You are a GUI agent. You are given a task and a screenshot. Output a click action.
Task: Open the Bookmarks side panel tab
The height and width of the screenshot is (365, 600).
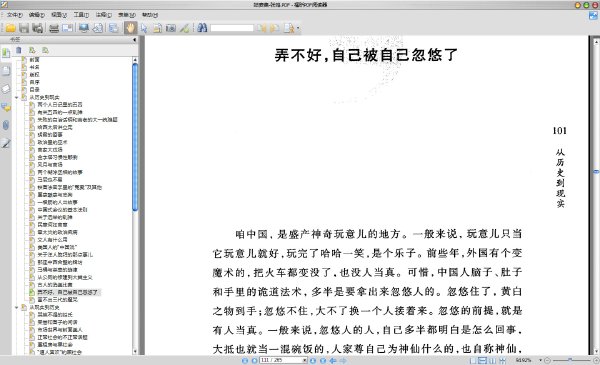click(x=6, y=53)
